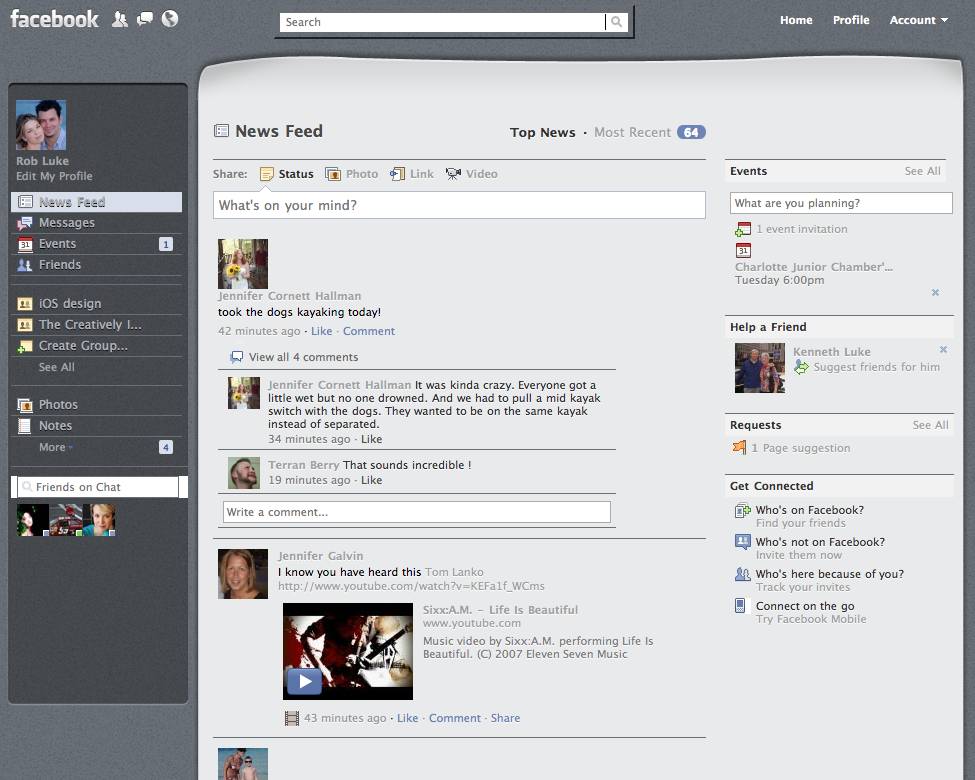This screenshot has height=780, width=975.
Task: Check messages via the speech bubble icon
Action: 145,19
